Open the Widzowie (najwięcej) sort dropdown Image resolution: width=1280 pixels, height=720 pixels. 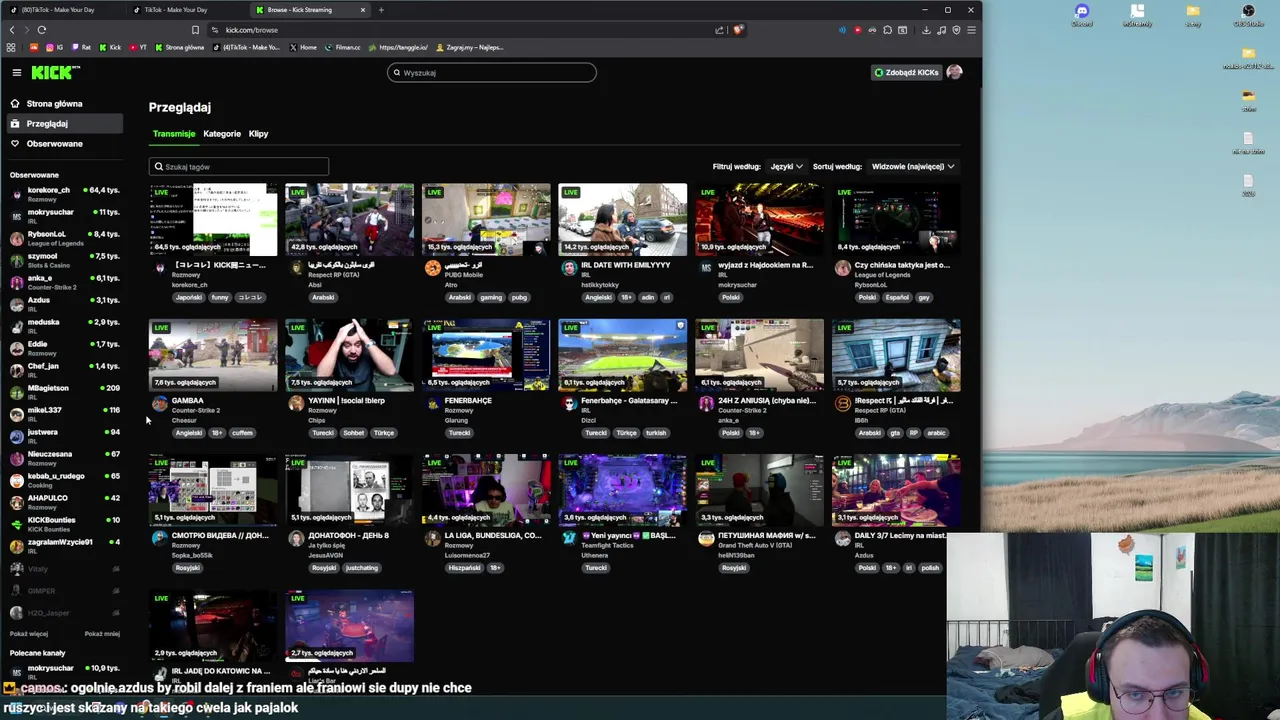click(x=913, y=167)
